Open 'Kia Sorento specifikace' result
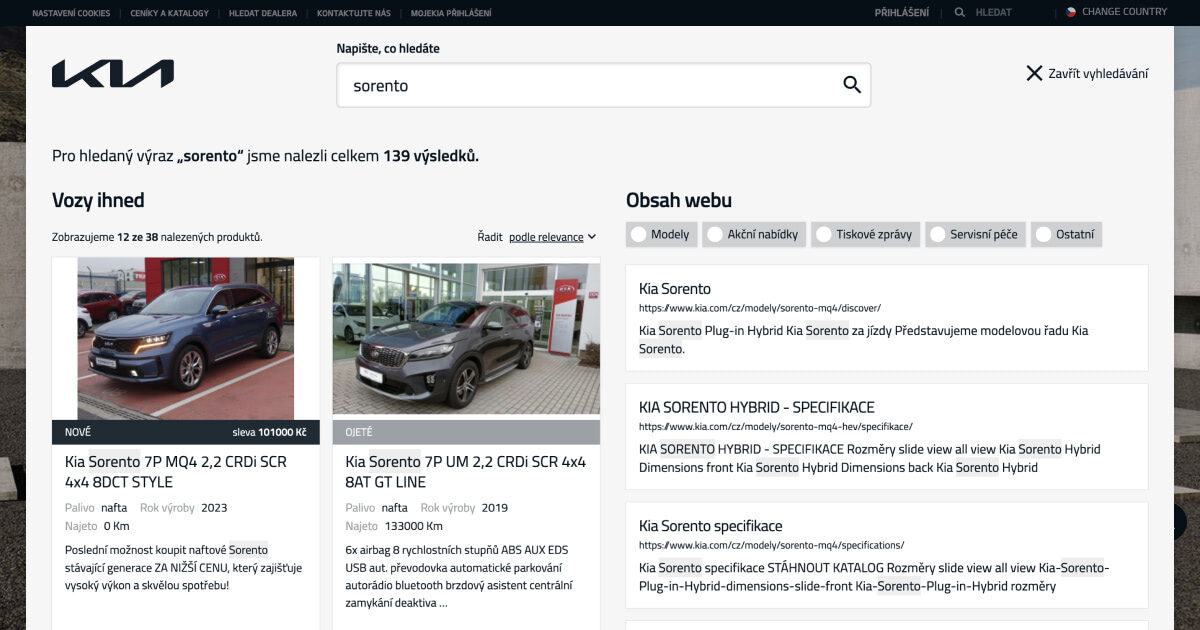Viewport: 1200px width, 630px height. 710,526
